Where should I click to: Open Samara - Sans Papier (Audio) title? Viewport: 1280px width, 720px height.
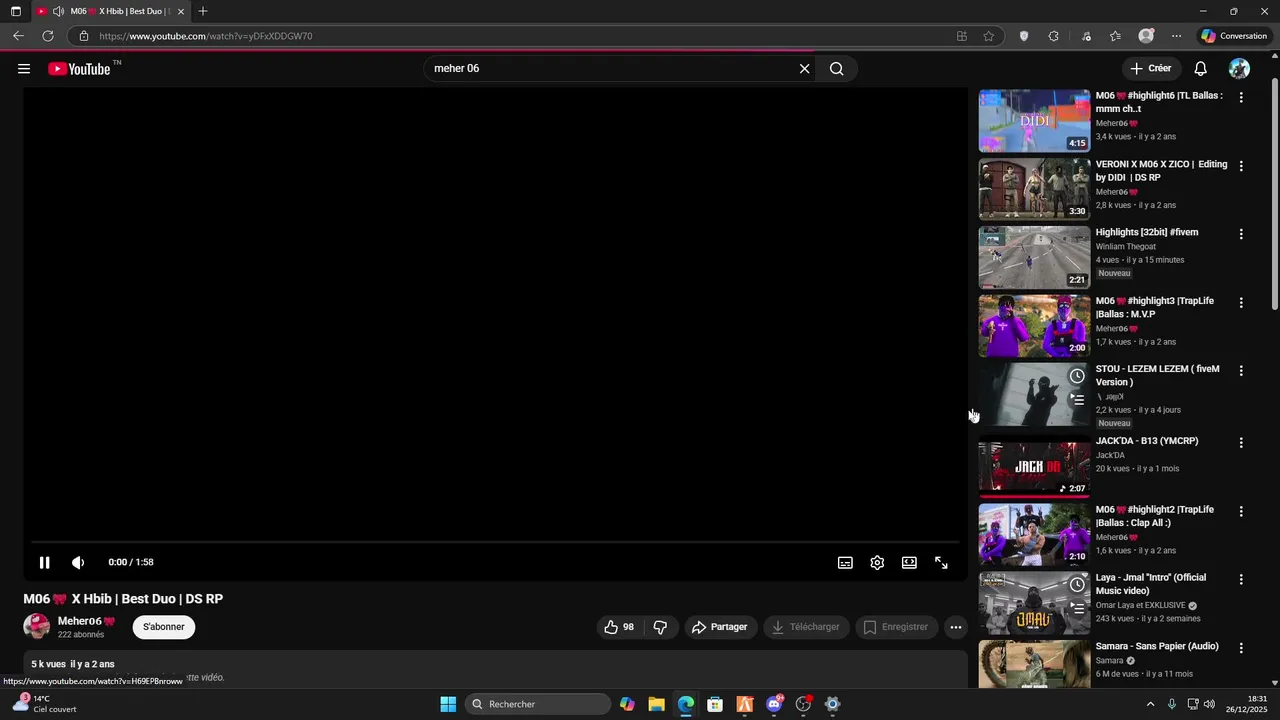[x=1157, y=646]
